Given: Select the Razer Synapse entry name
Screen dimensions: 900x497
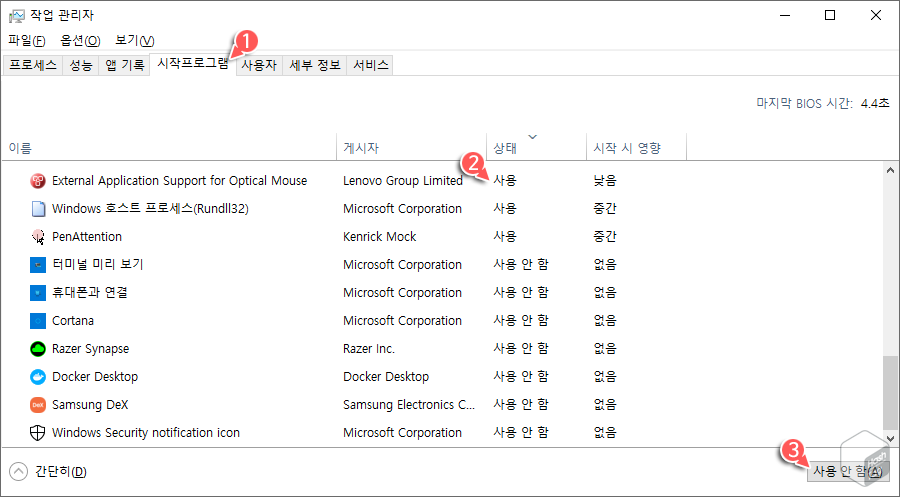Looking at the screenshot, I should coord(90,349).
